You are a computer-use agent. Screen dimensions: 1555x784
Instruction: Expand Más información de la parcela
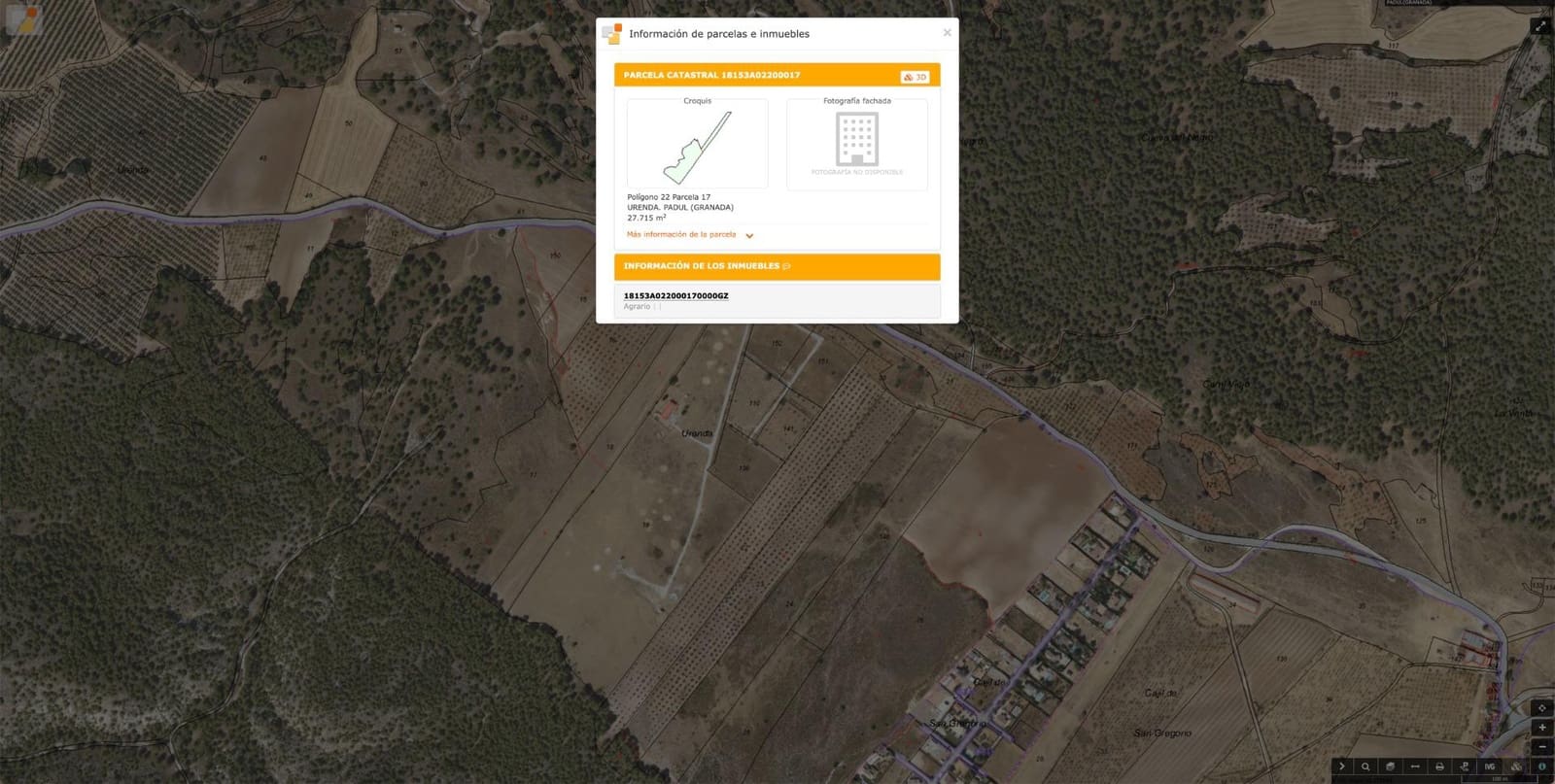[681, 234]
